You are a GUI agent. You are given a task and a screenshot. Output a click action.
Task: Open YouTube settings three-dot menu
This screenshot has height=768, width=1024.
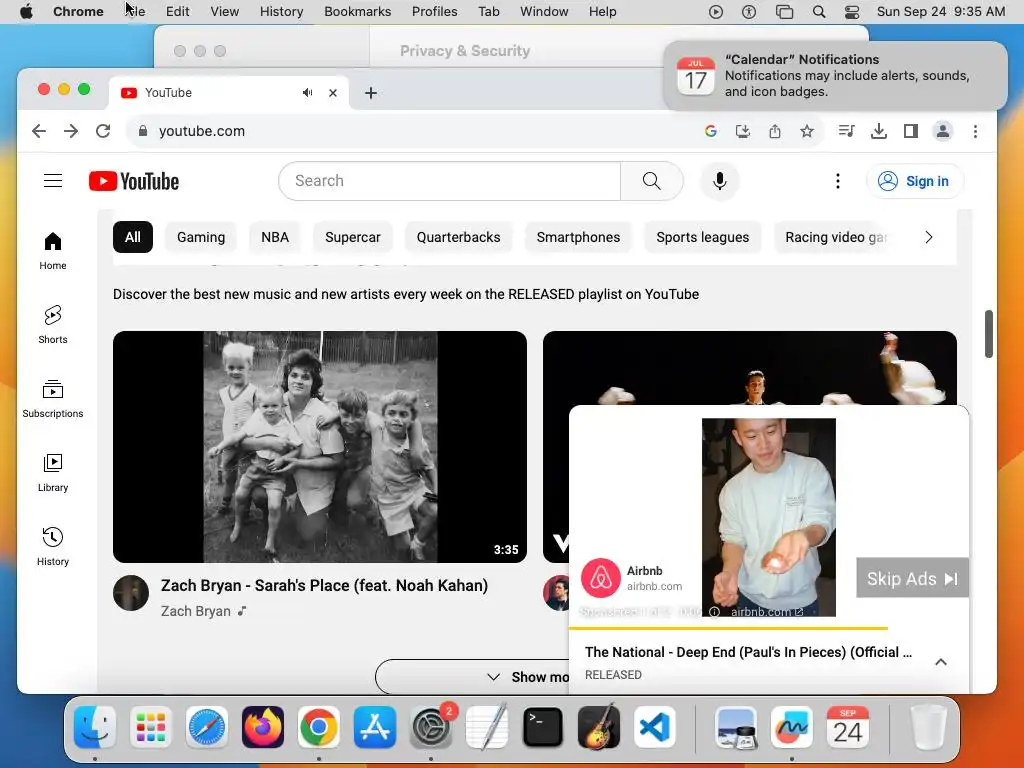[838, 181]
